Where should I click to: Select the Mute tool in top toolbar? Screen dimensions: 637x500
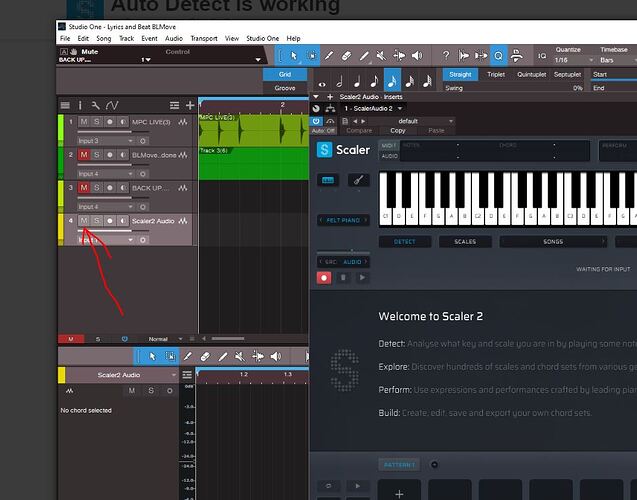381,56
